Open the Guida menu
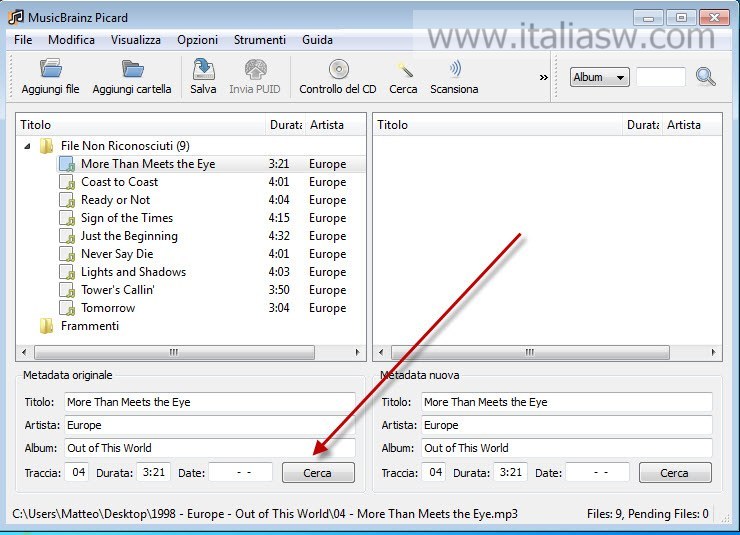 click(x=318, y=40)
